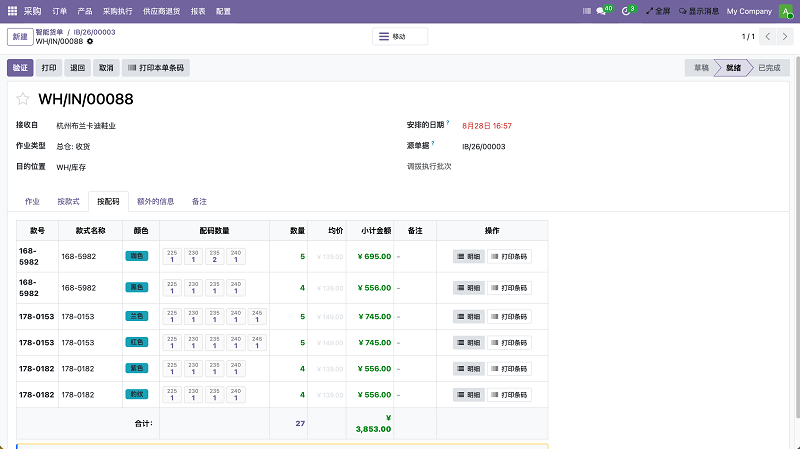
Task: Select the 就绪 status stage
Action: click(733, 68)
